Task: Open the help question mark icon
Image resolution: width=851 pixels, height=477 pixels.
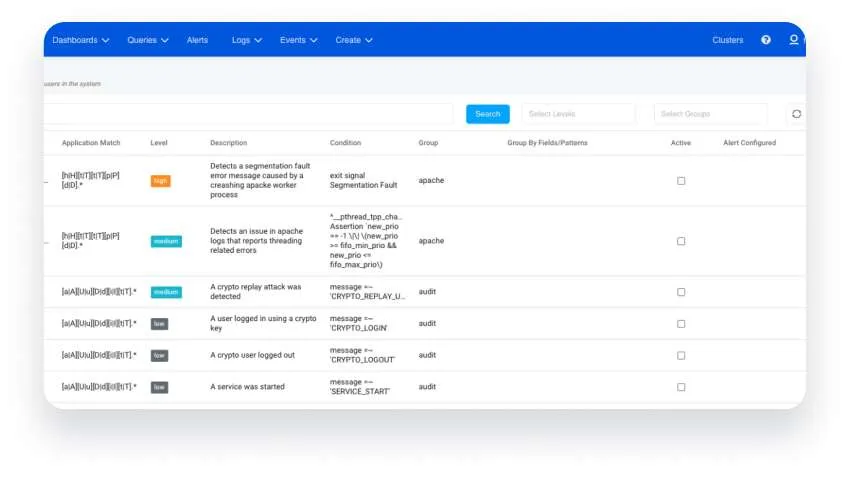Action: [x=765, y=40]
